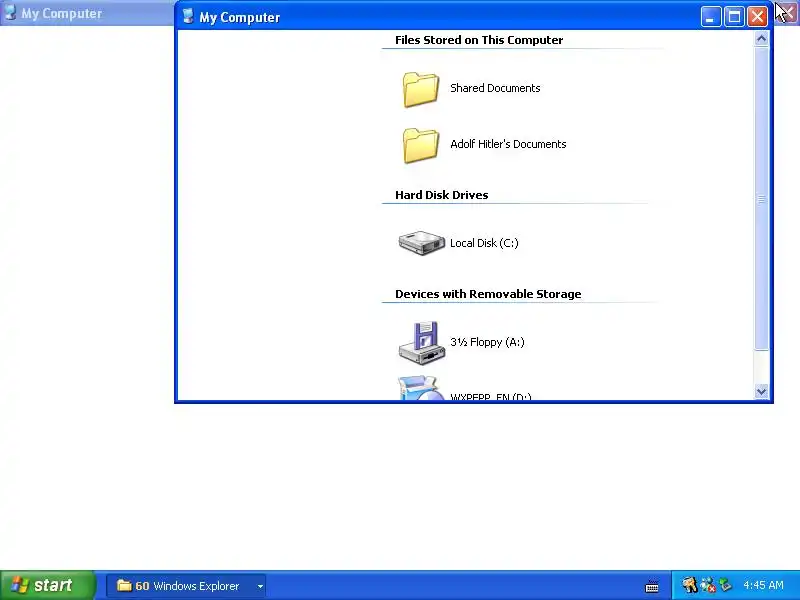Select the Local Disk (C:) label

click(484, 243)
